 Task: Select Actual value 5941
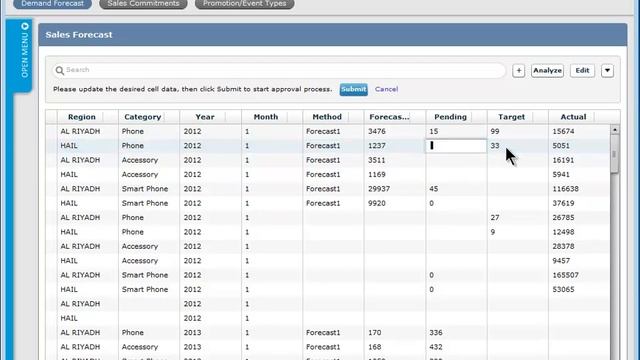point(561,175)
